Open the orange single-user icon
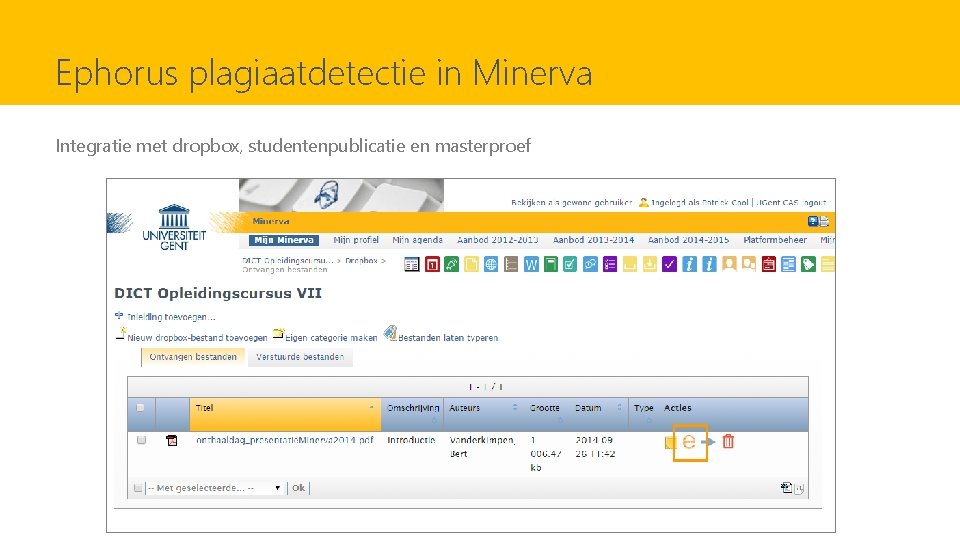This screenshot has width=960, height=540. [x=729, y=264]
